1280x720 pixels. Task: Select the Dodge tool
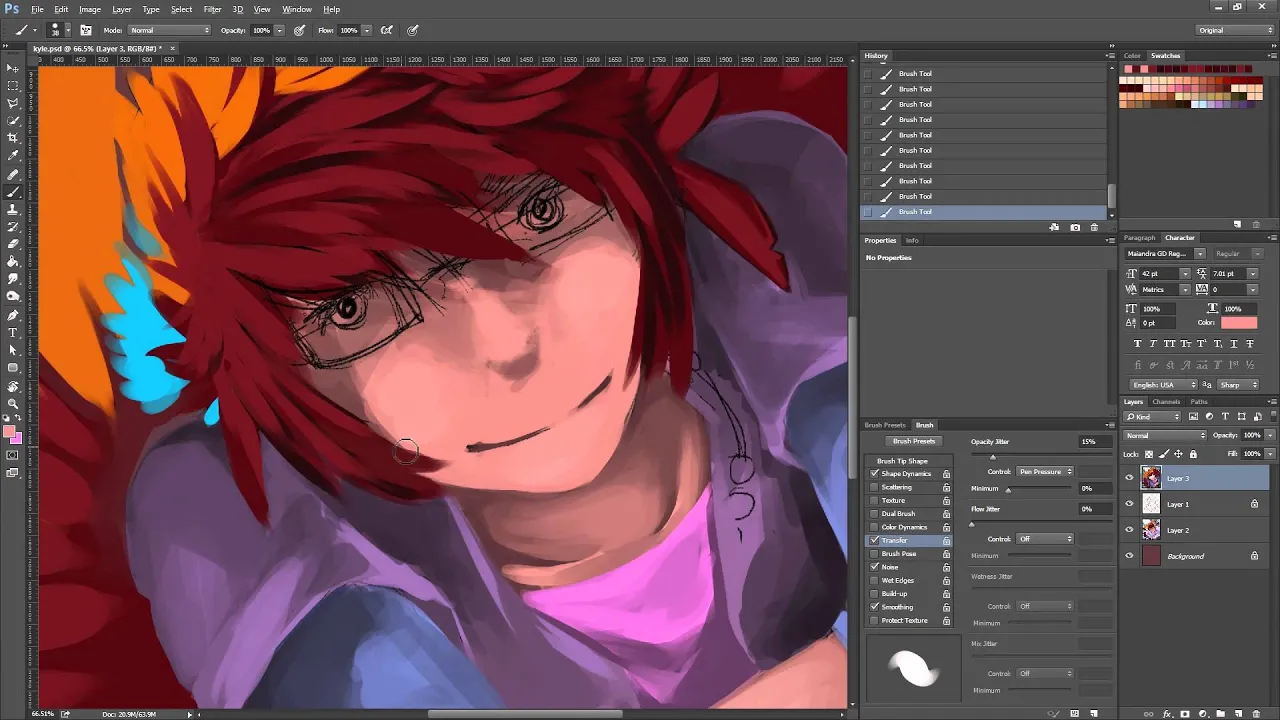point(13,296)
